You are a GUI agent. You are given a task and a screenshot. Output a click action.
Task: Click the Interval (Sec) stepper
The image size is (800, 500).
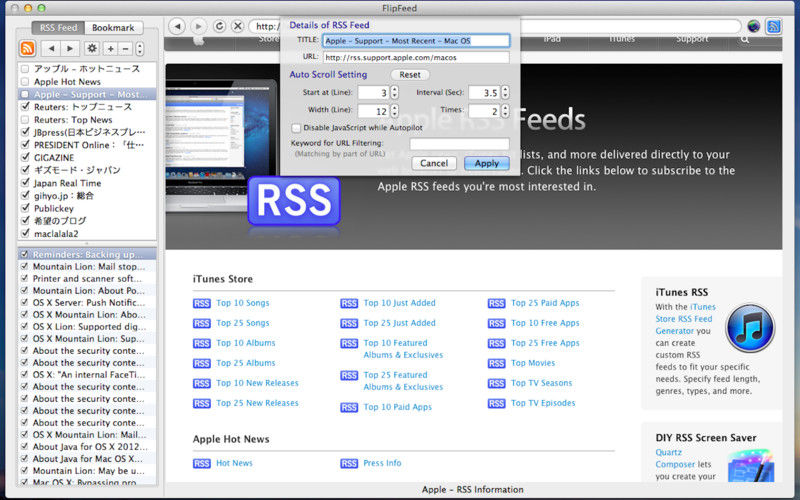tap(505, 92)
